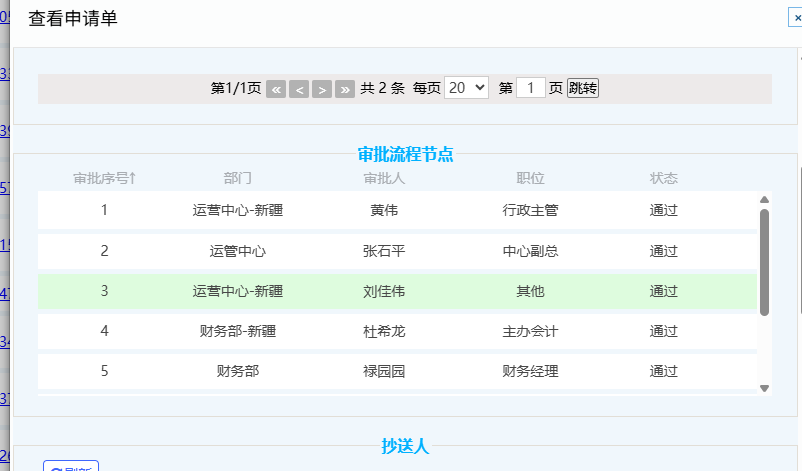Jump to last page with » button

point(345,89)
